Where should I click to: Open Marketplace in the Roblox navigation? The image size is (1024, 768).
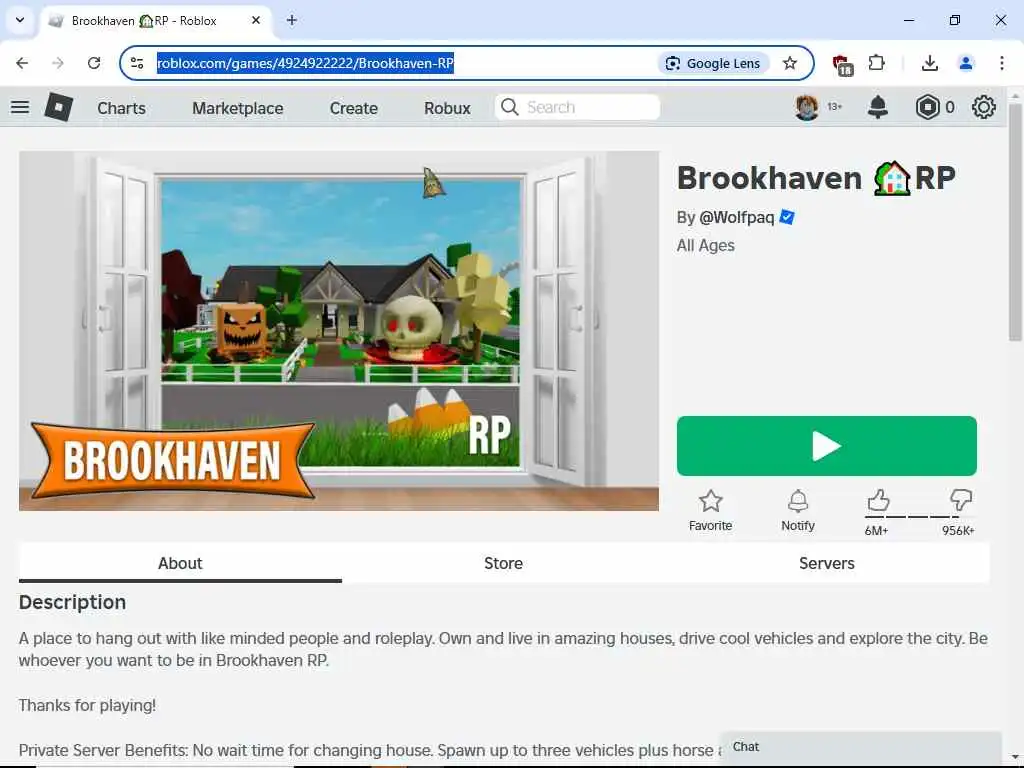(x=238, y=108)
